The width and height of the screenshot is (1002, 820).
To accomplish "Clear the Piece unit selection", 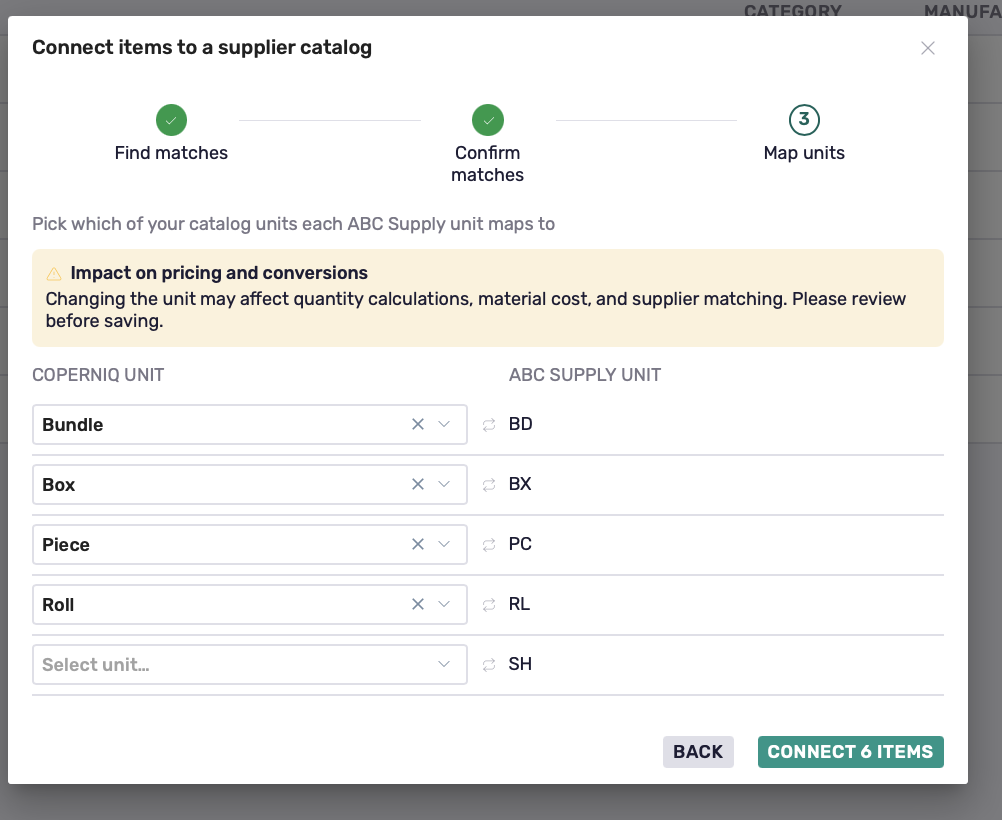I will tap(418, 545).
